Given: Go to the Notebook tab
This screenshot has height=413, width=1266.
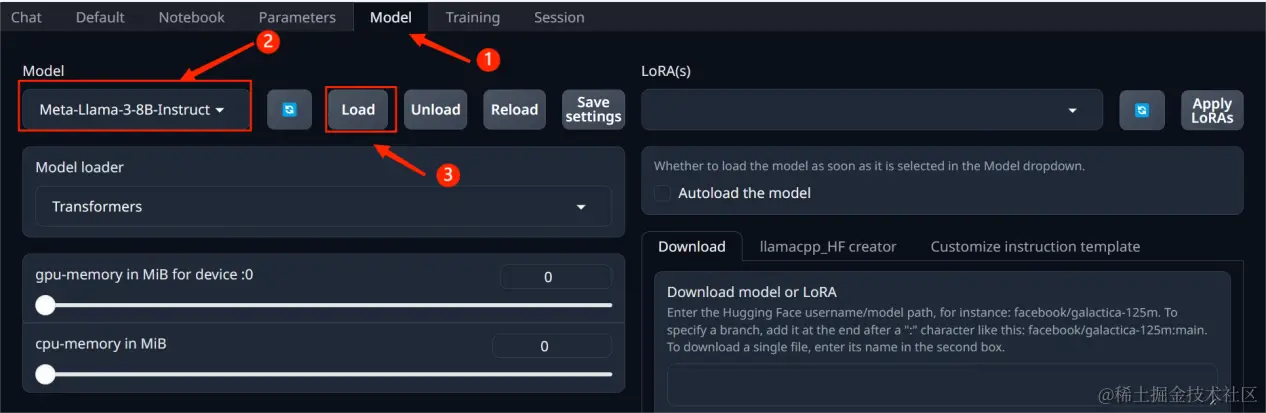Looking at the screenshot, I should [x=192, y=17].
